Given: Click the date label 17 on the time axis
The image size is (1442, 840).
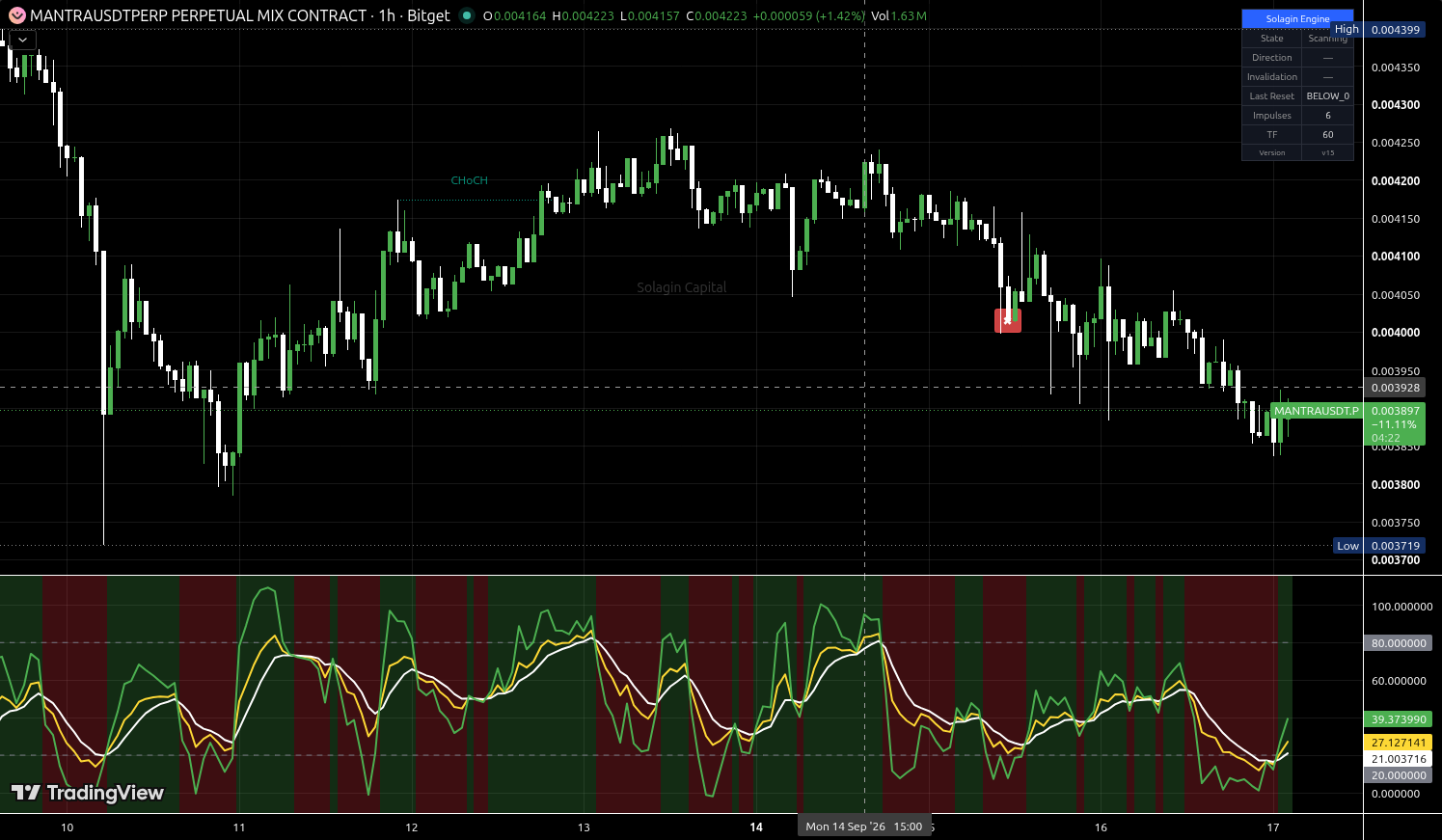Looking at the screenshot, I should 1273,827.
